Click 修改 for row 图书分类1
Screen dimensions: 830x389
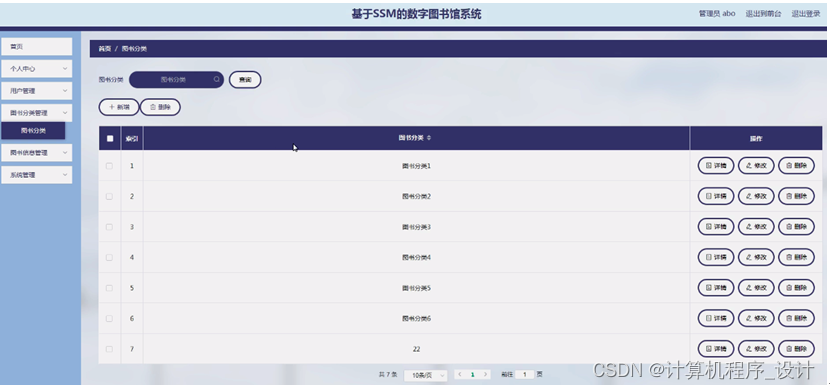click(756, 166)
